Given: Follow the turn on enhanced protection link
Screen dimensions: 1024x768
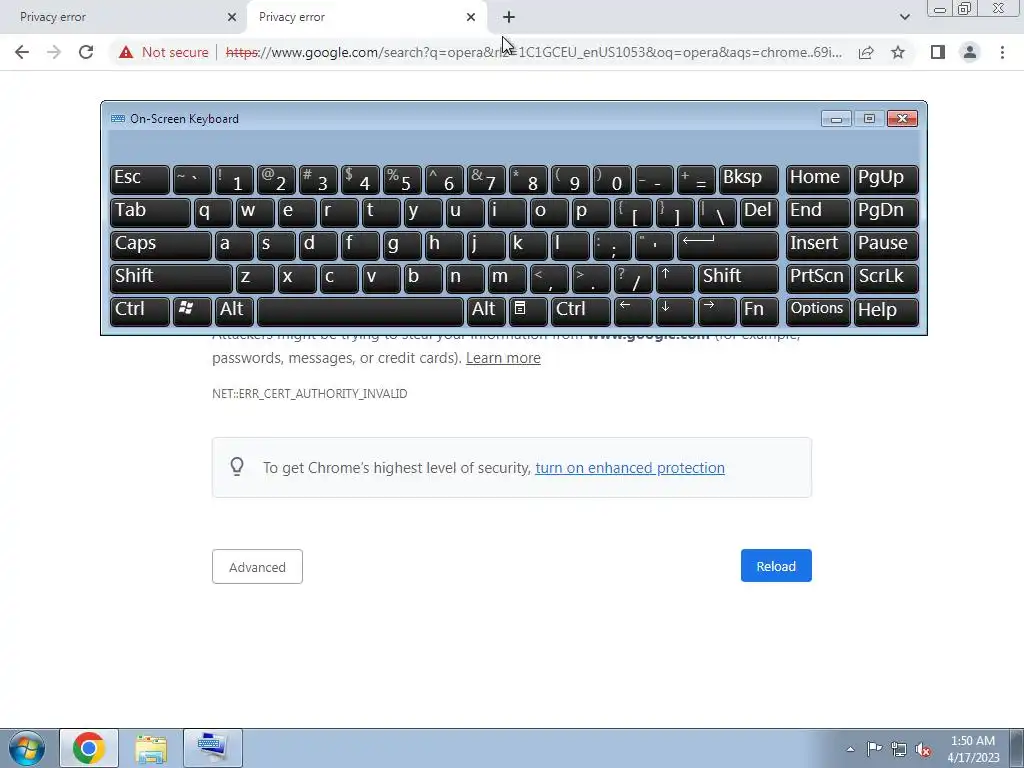Looking at the screenshot, I should [x=630, y=468].
